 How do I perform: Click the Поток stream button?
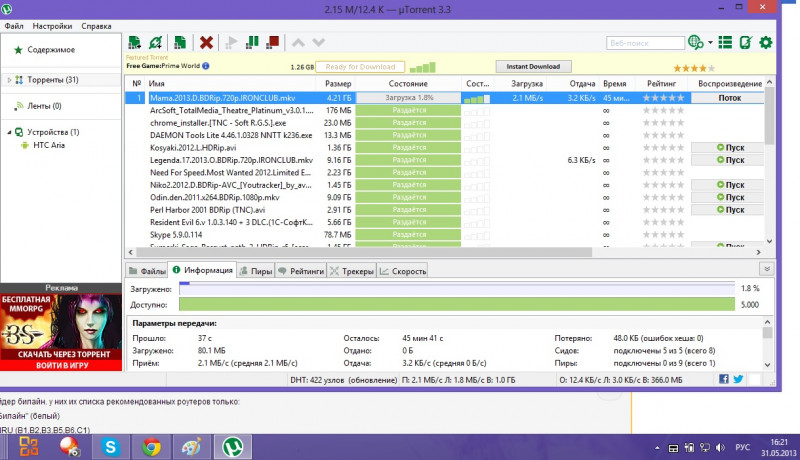point(729,98)
